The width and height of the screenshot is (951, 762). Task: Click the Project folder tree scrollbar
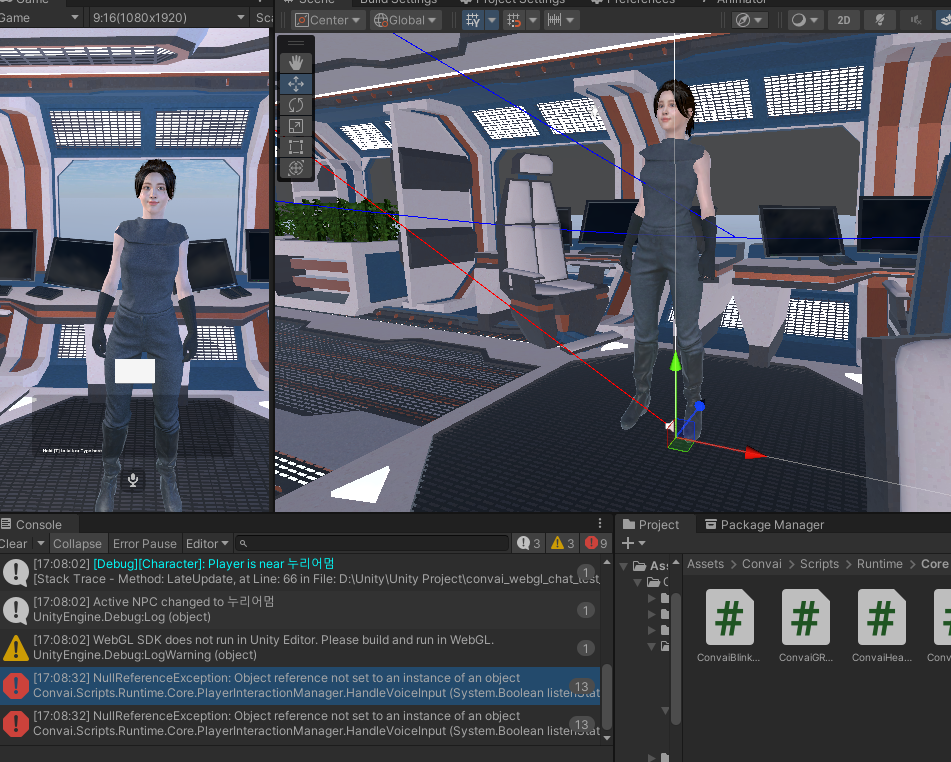(676, 658)
